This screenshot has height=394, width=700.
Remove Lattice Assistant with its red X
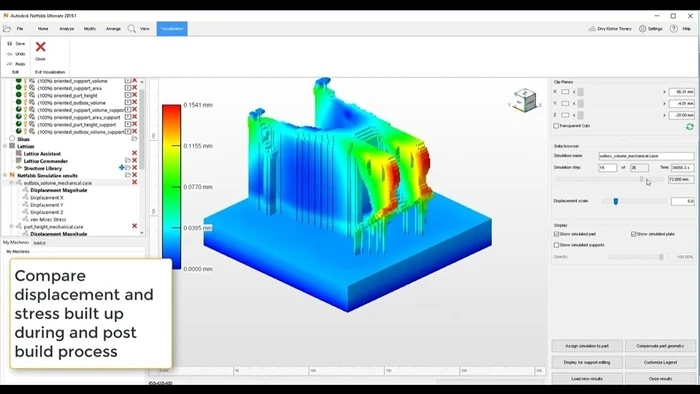(x=134, y=153)
